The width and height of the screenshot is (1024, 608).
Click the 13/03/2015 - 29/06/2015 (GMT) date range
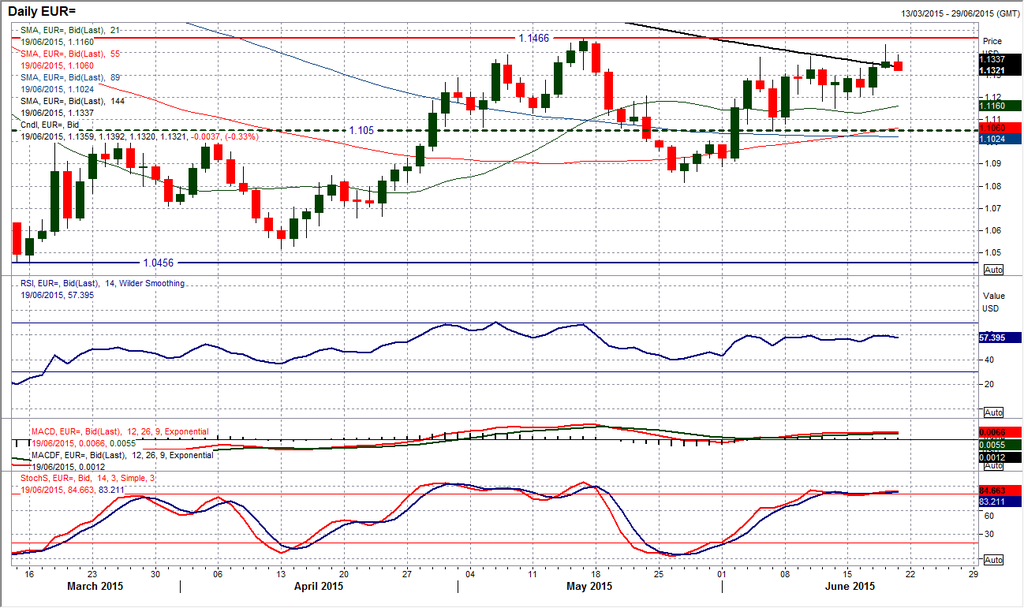point(959,13)
